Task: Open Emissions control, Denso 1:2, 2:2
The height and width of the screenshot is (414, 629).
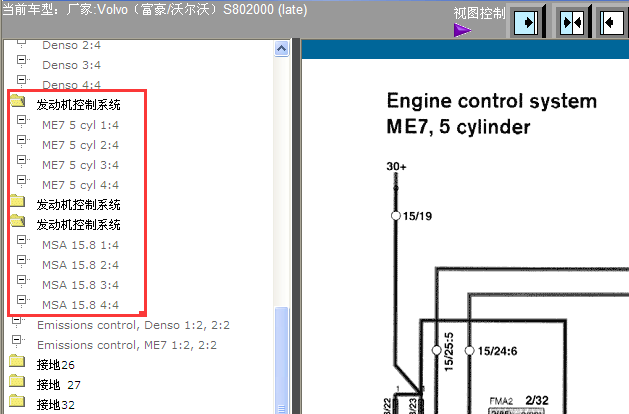Action: click(133, 325)
